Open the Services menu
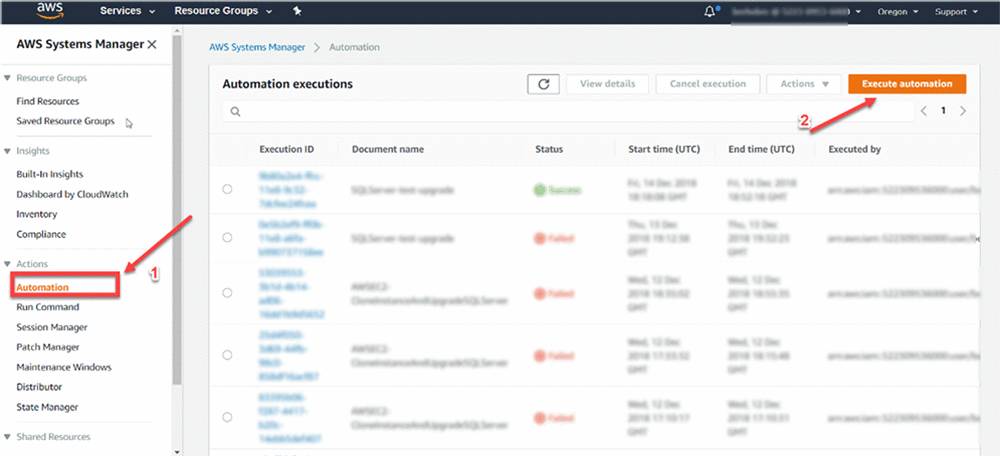 point(128,11)
